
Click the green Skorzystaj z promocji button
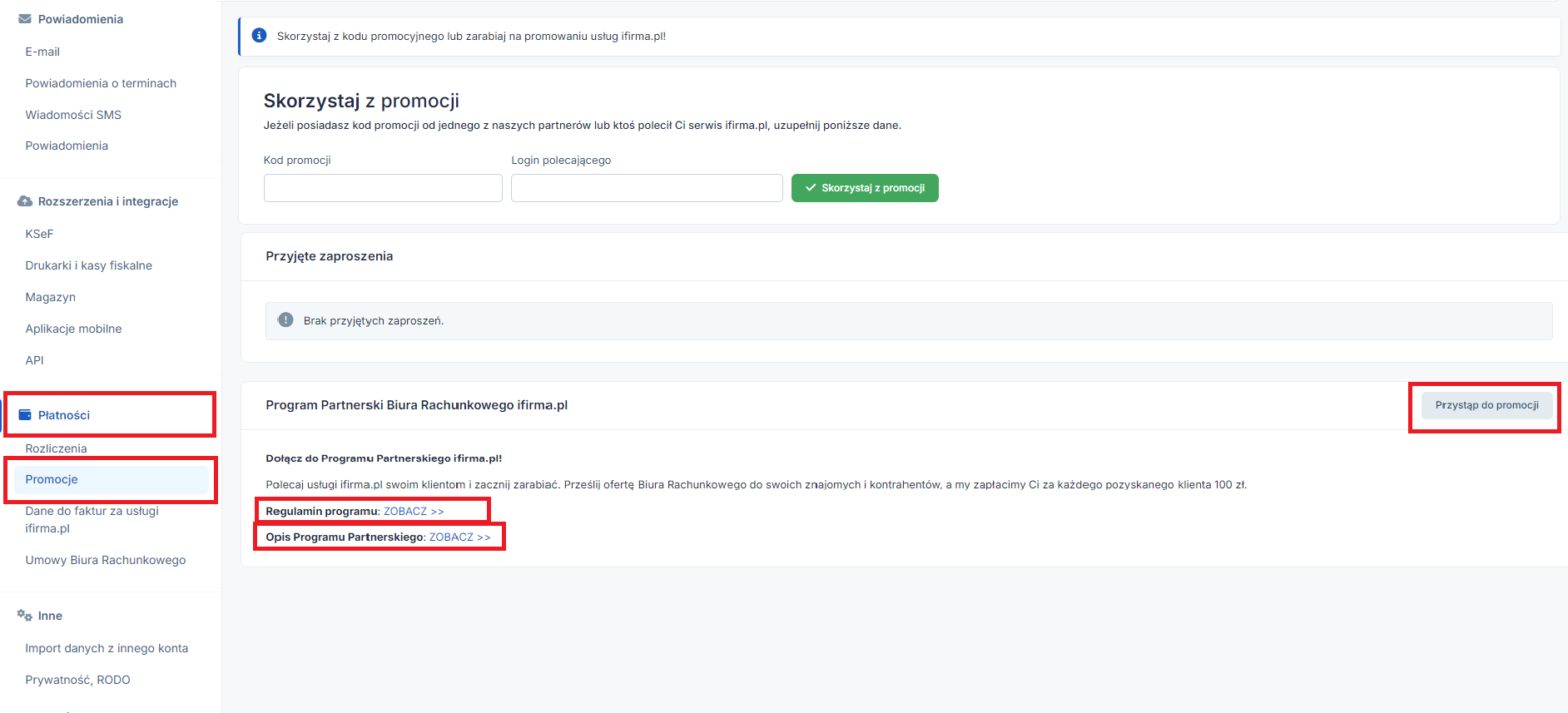pos(865,188)
